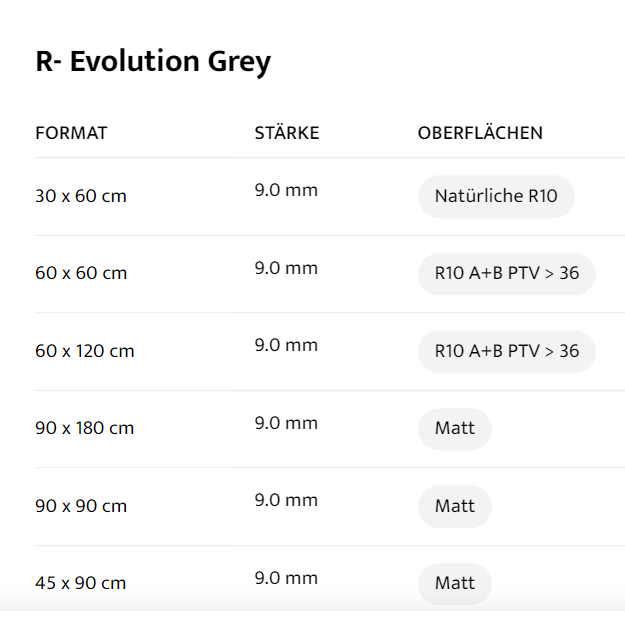This screenshot has height=630, width=625.
Task: Click the OBERFLÄCHEN column header
Action: 480,133
